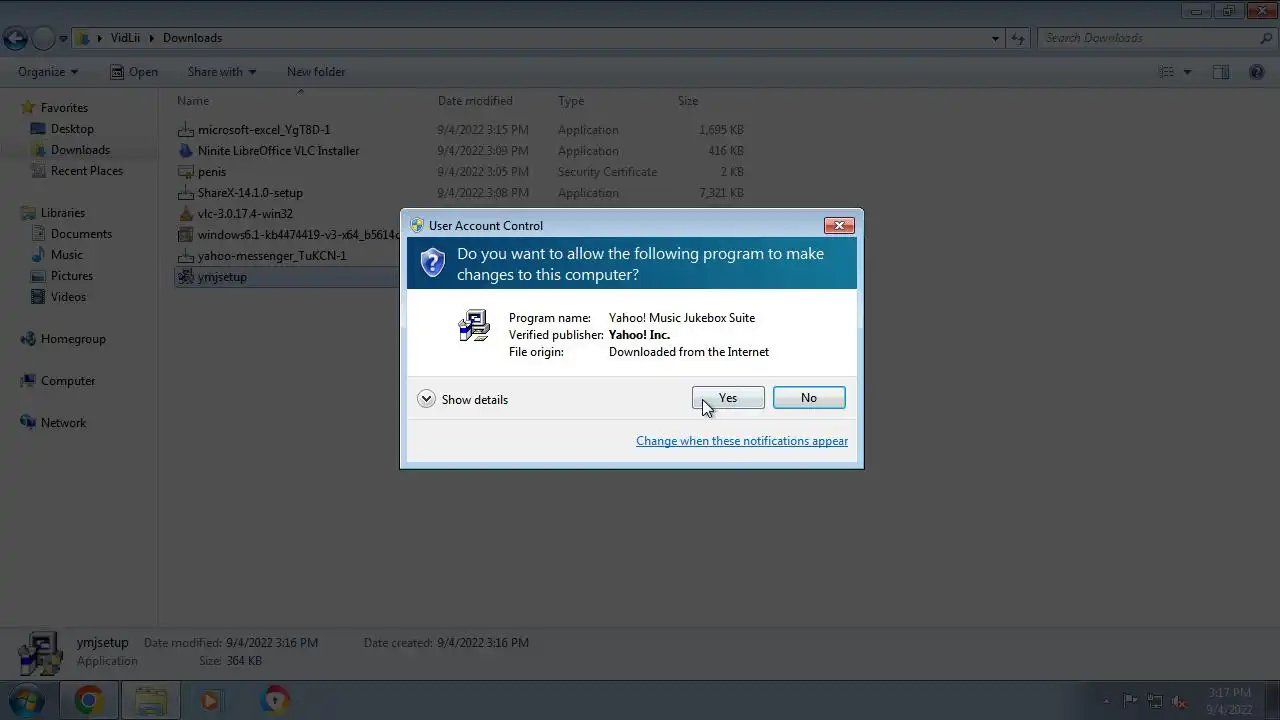Show hidden tray icons arrow
The image size is (1280, 720).
point(1105,701)
